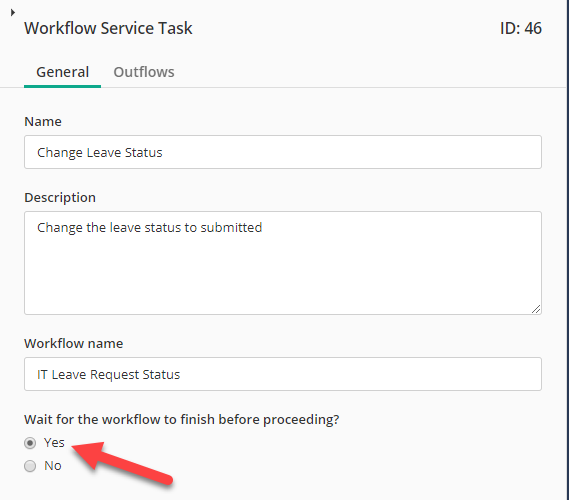Click the green underline beneath General tab
This screenshot has width=569, height=500.
(x=62, y=86)
